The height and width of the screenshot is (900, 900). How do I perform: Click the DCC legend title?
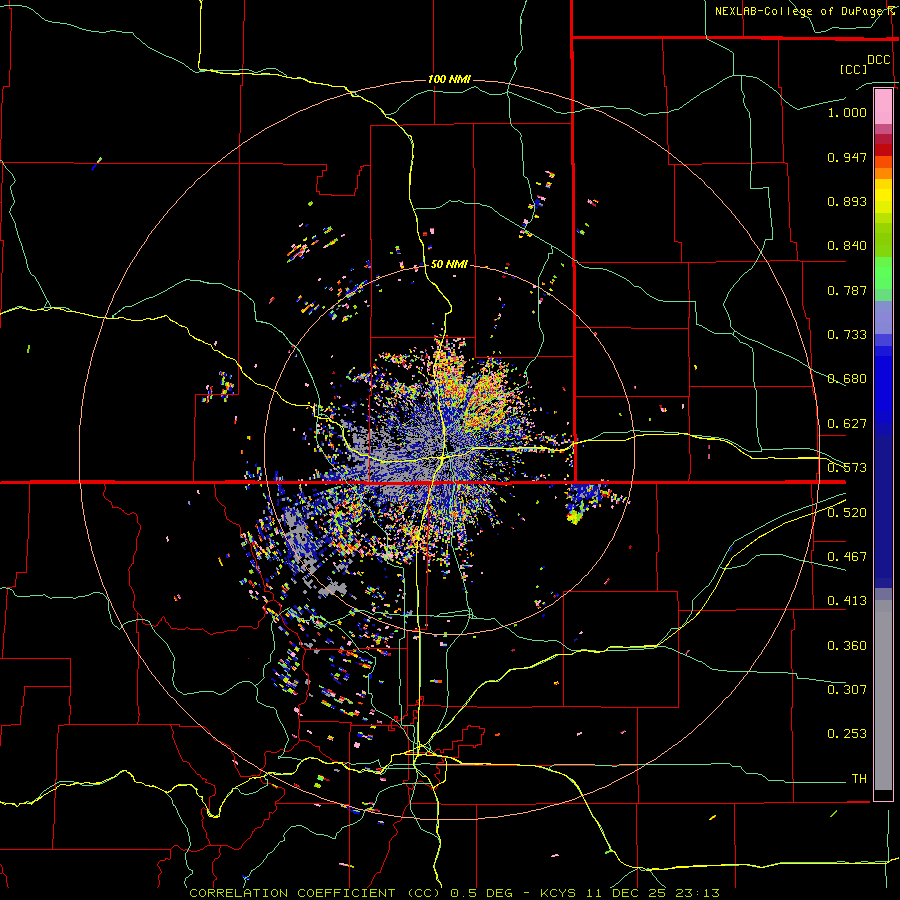click(879, 60)
